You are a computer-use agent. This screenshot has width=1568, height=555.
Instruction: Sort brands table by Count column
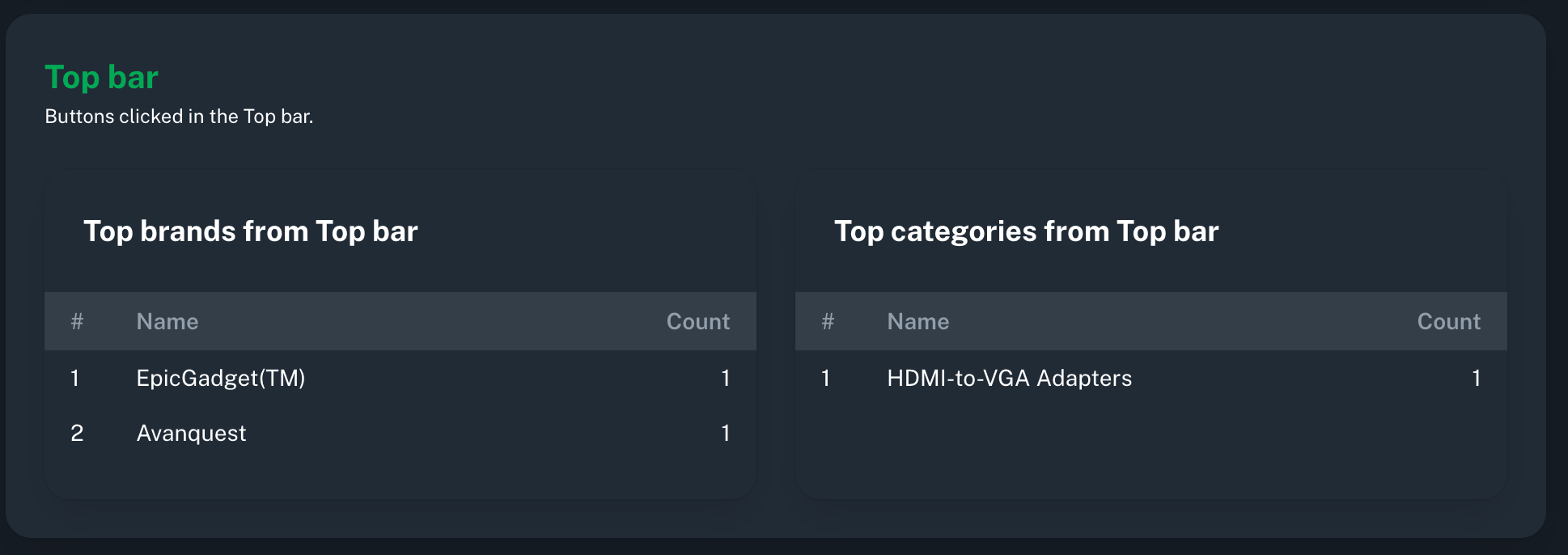point(697,321)
